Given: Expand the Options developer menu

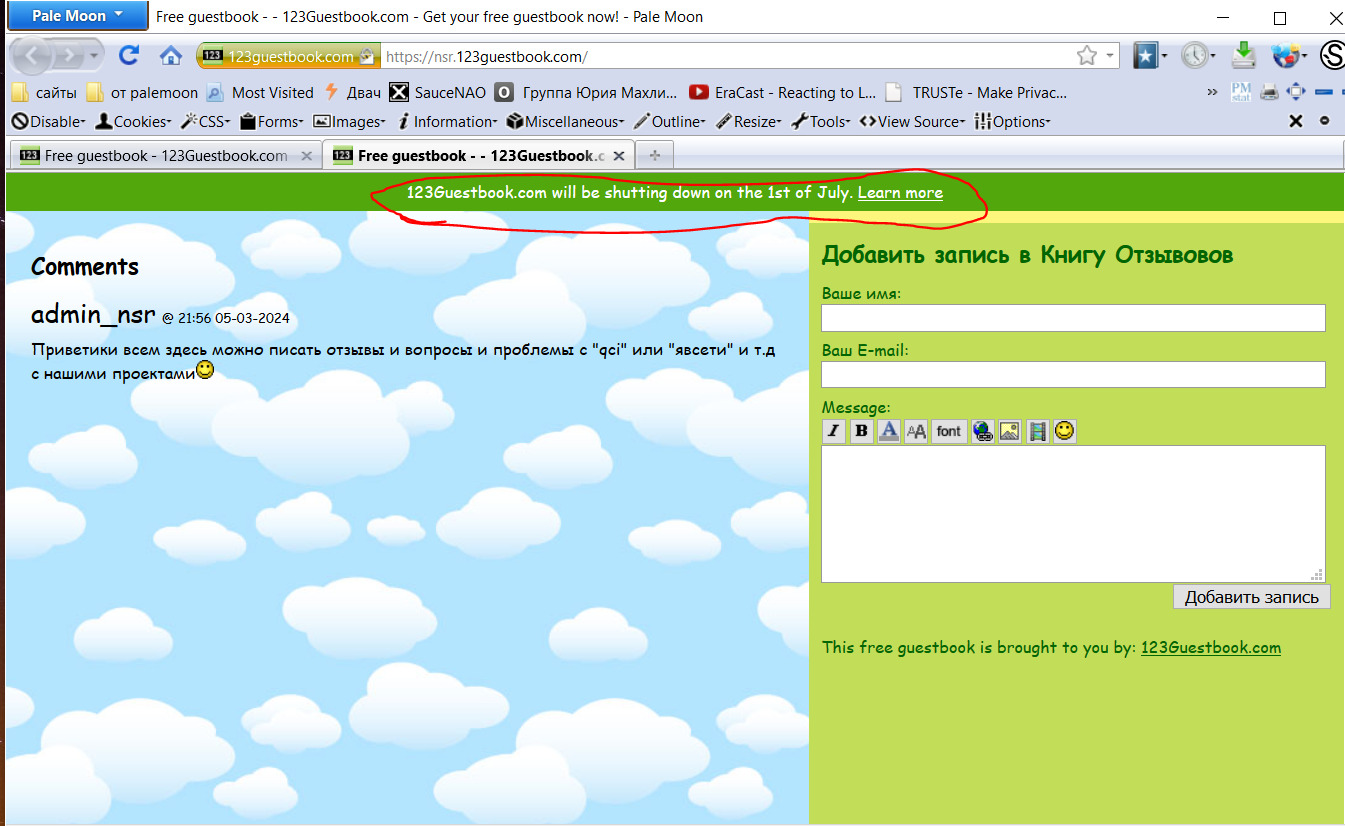Looking at the screenshot, I should point(1012,121).
